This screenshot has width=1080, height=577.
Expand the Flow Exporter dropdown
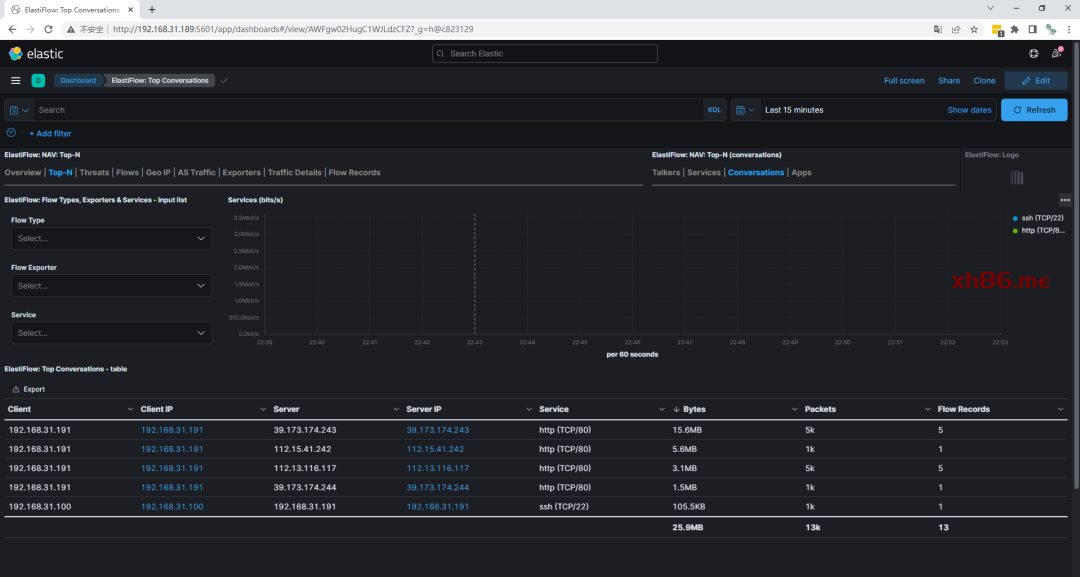(111, 286)
